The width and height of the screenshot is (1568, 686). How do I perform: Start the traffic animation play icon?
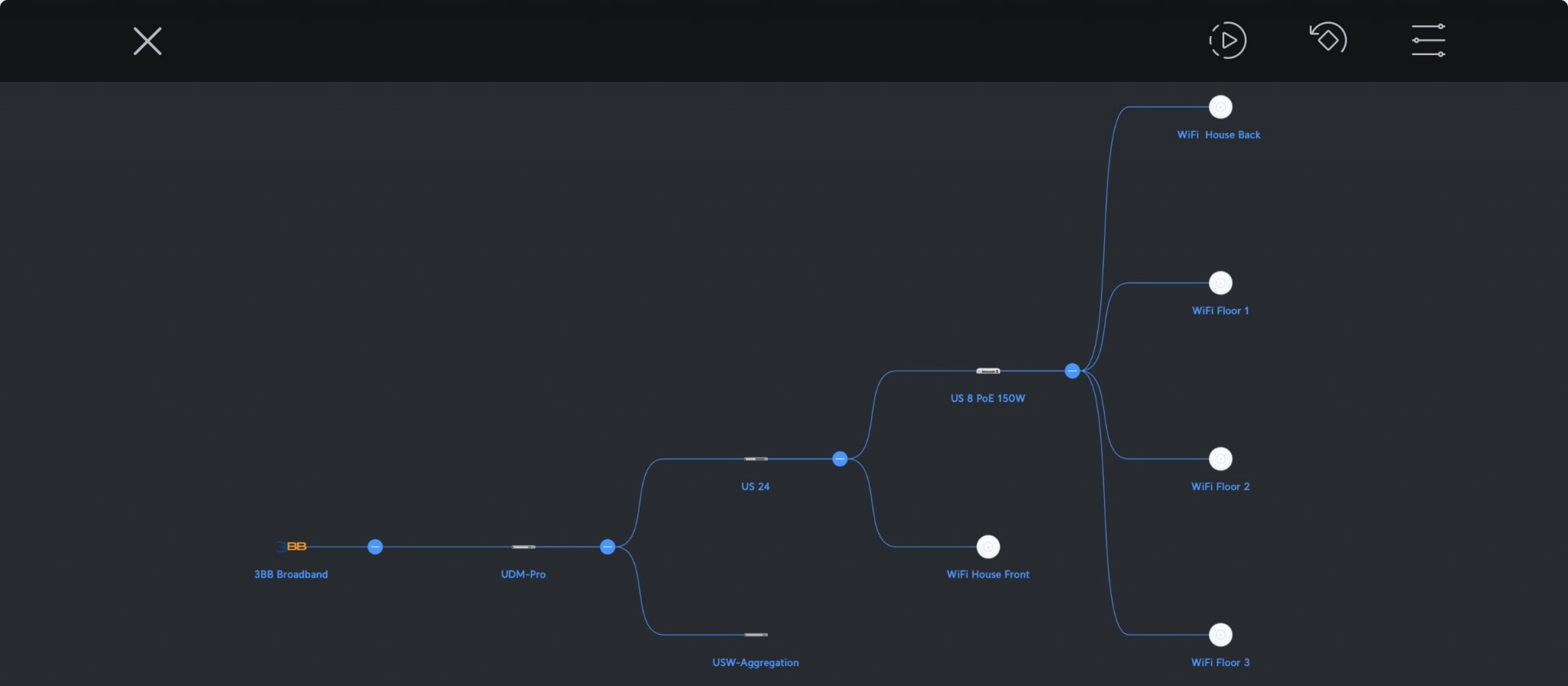[1228, 41]
